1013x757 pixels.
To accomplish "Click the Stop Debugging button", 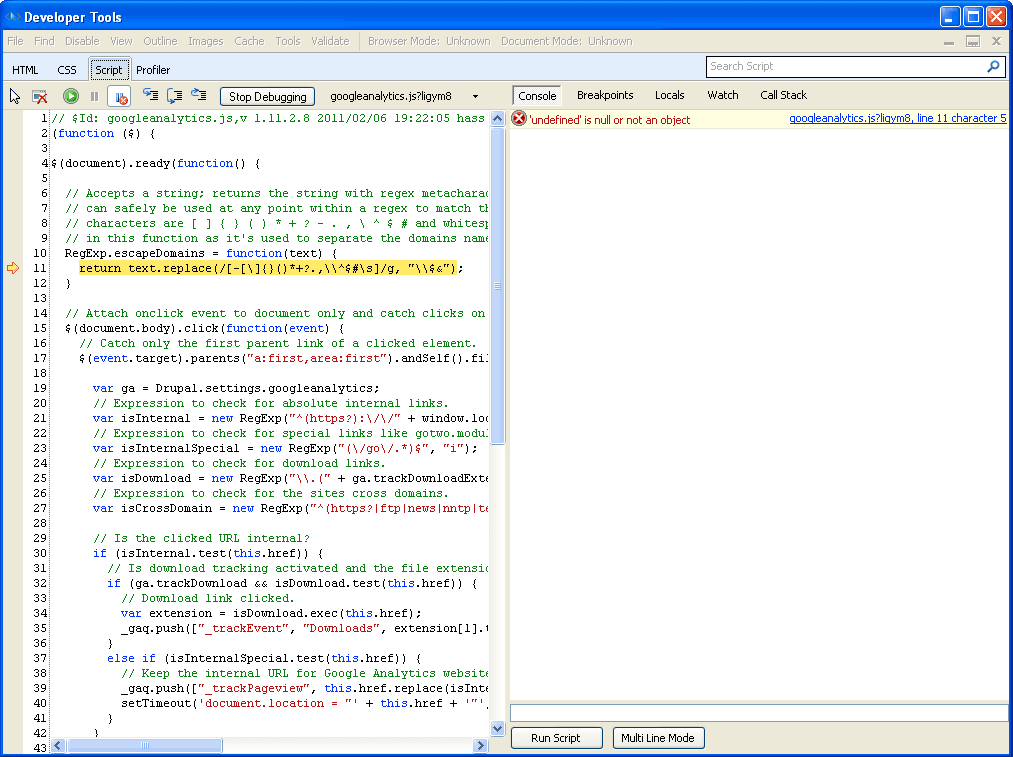I will (267, 97).
